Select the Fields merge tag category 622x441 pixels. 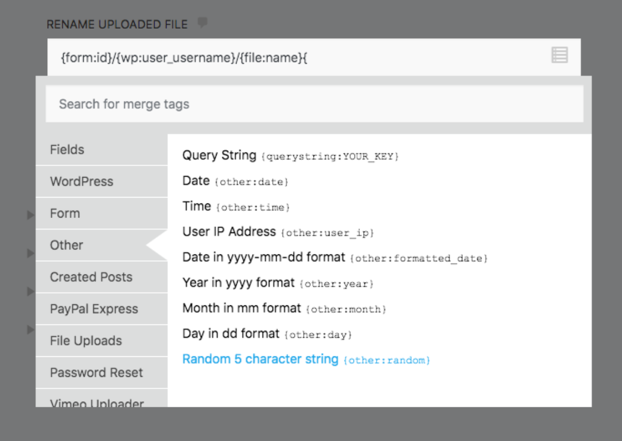101,150
